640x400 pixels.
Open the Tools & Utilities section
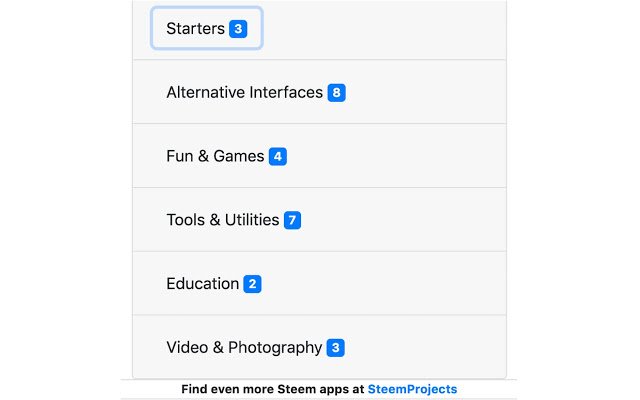coord(222,220)
